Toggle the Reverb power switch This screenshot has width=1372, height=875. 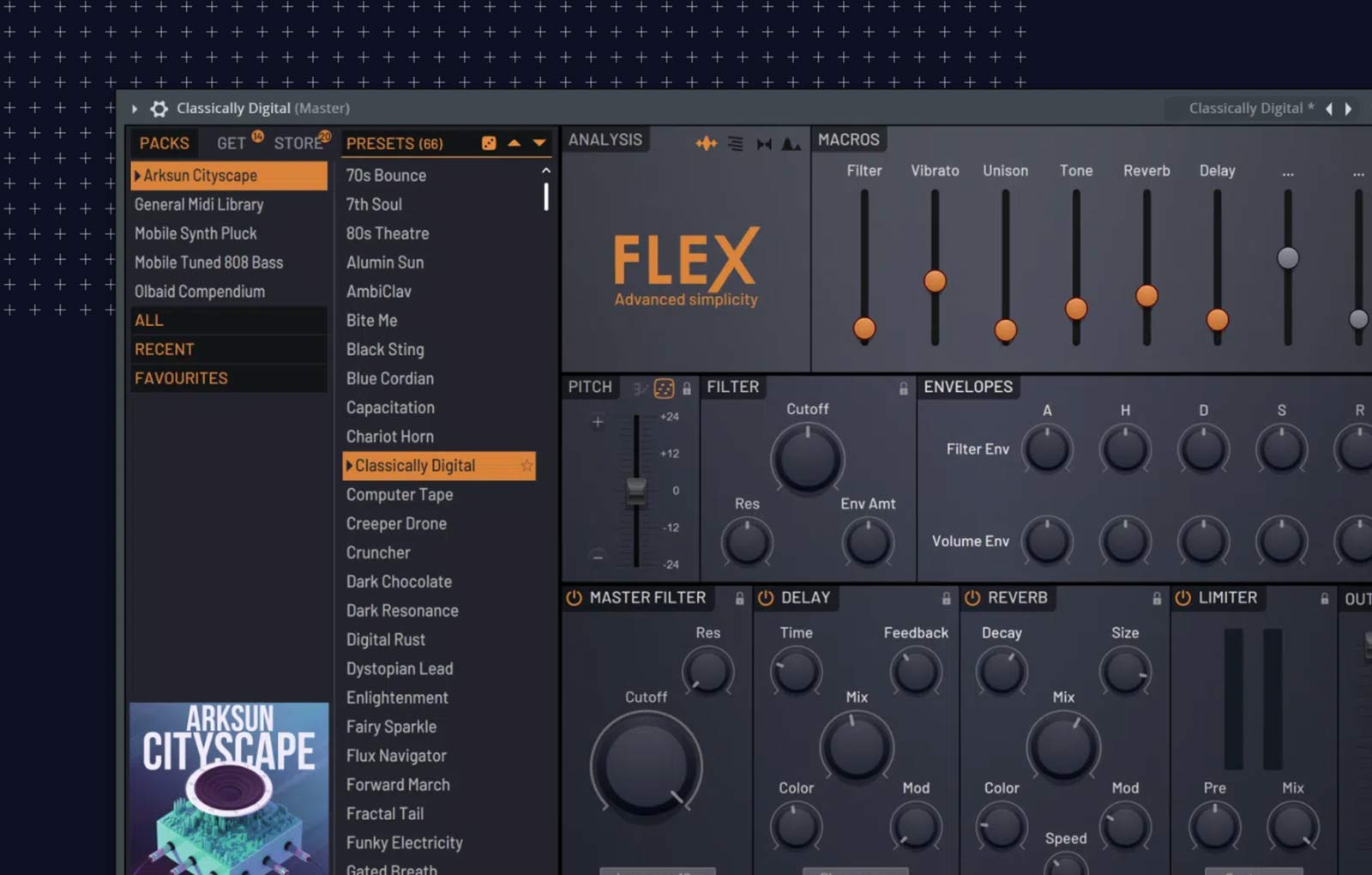[972, 598]
